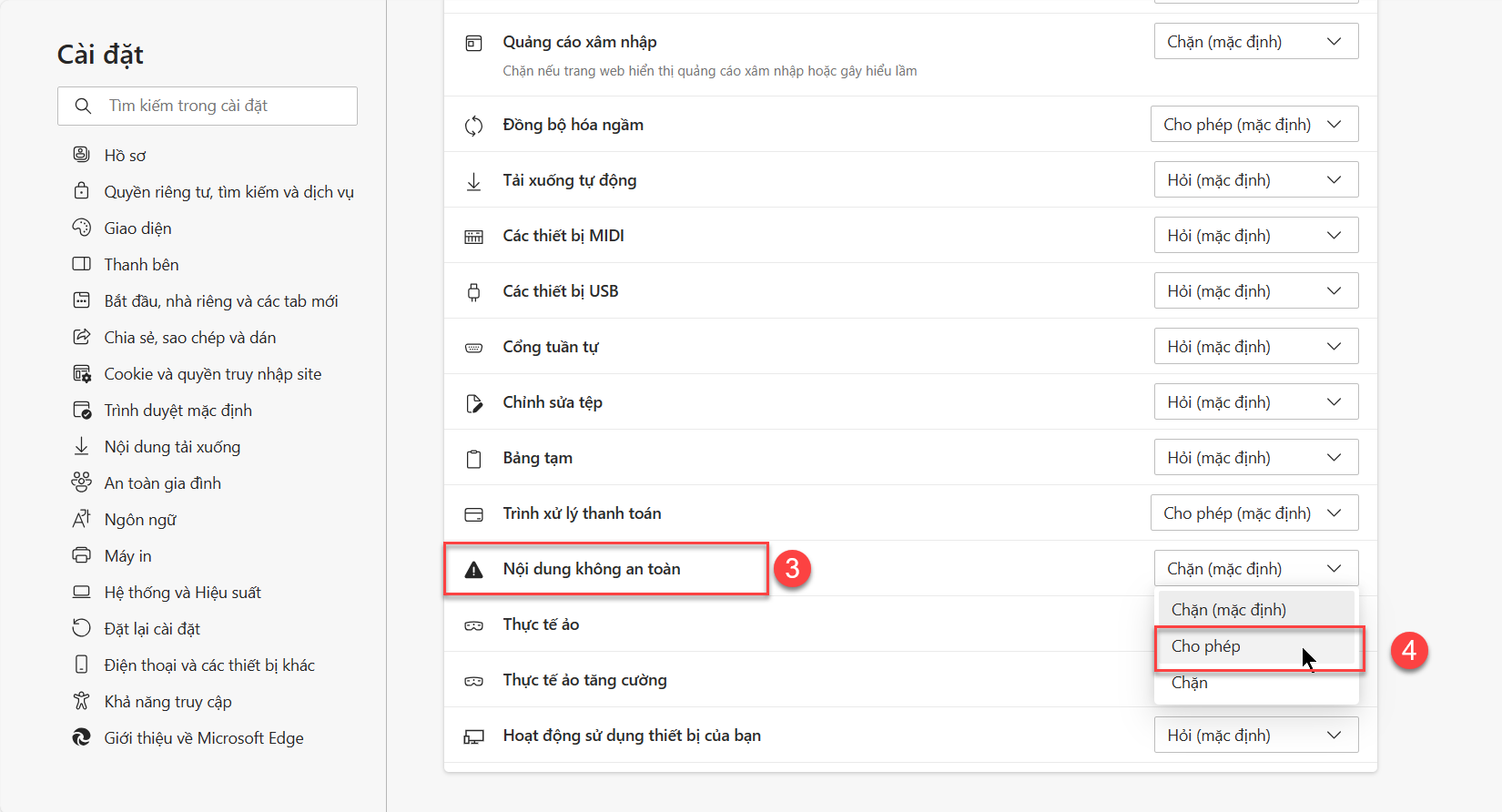The width and height of the screenshot is (1502, 812).
Task: Click the search magnifier icon in settings
Action: [83, 106]
